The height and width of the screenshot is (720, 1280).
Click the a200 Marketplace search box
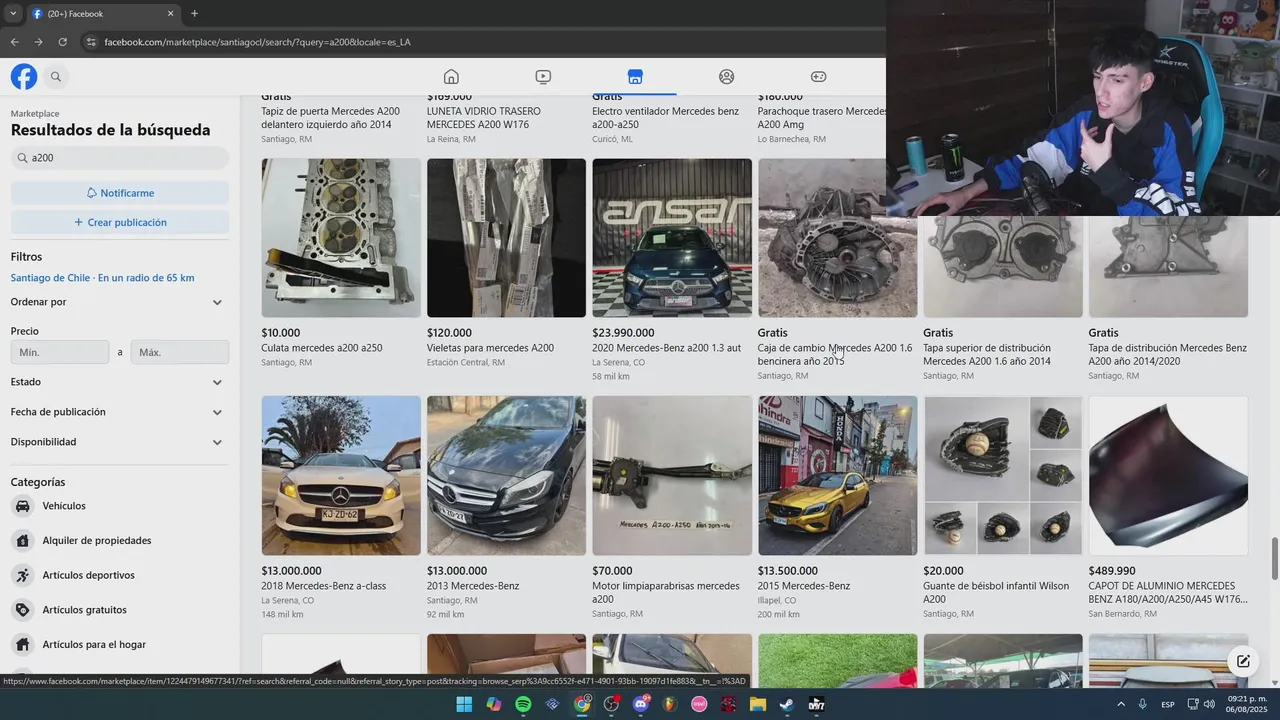120,158
